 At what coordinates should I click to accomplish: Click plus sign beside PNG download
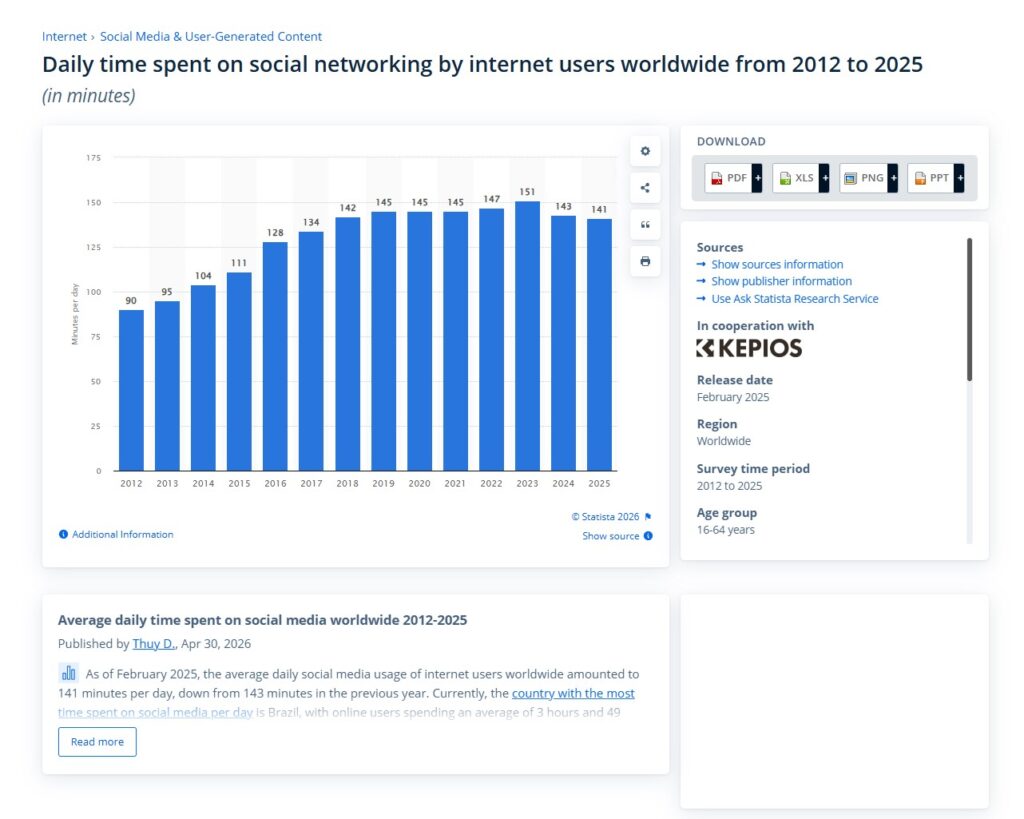click(x=893, y=178)
